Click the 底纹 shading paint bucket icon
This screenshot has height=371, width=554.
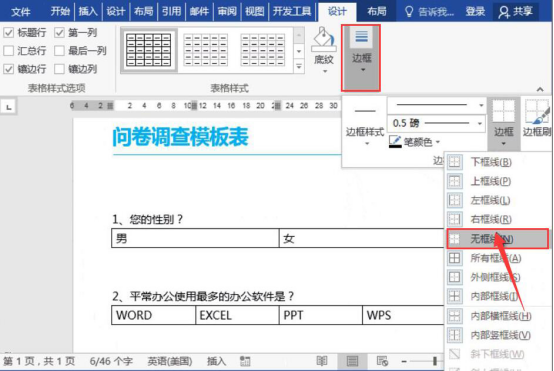pos(324,39)
